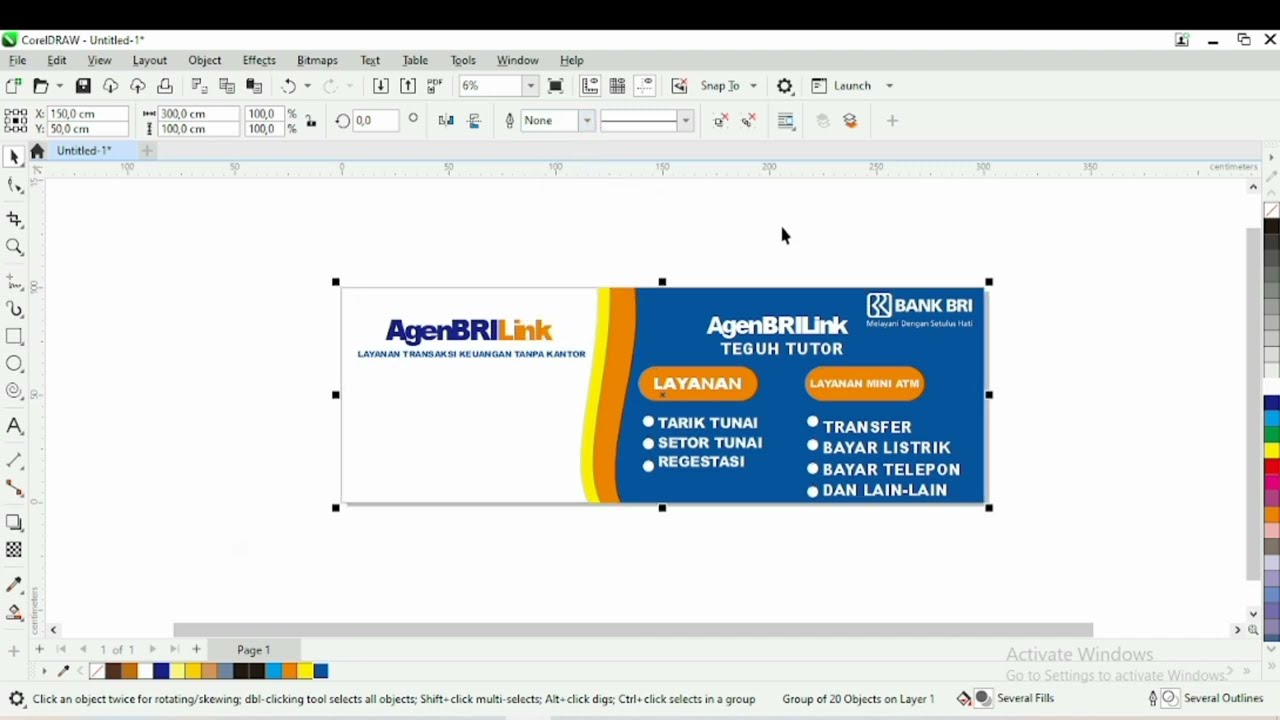The image size is (1280, 720).
Task: Expand the Open file arrow
Action: point(59,86)
